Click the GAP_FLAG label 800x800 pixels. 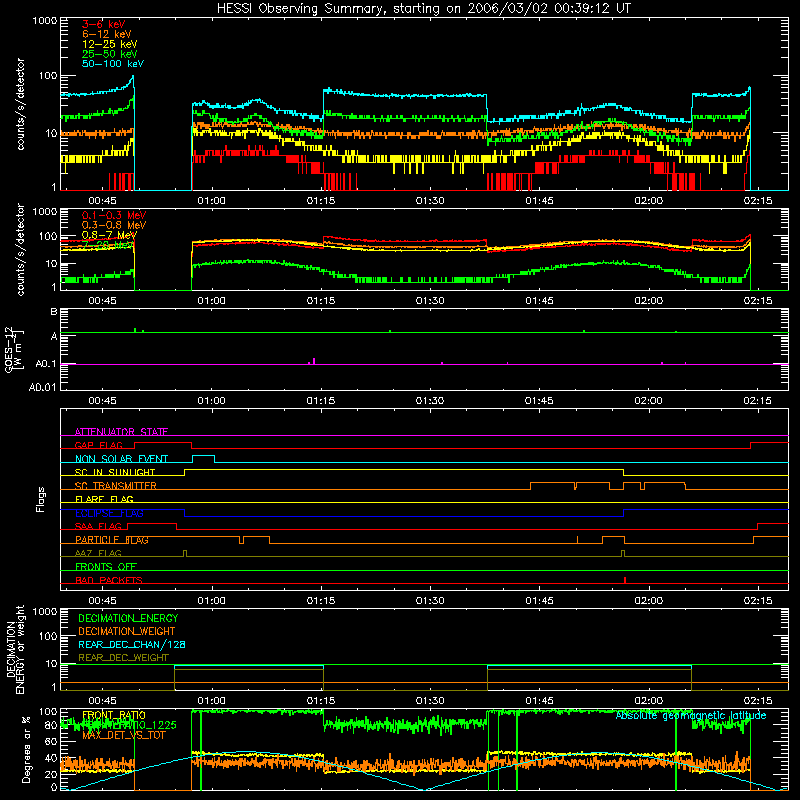[98, 445]
